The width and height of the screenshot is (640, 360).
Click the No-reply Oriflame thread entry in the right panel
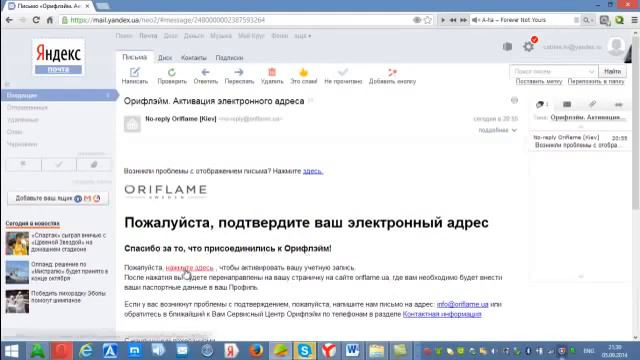pos(580,141)
